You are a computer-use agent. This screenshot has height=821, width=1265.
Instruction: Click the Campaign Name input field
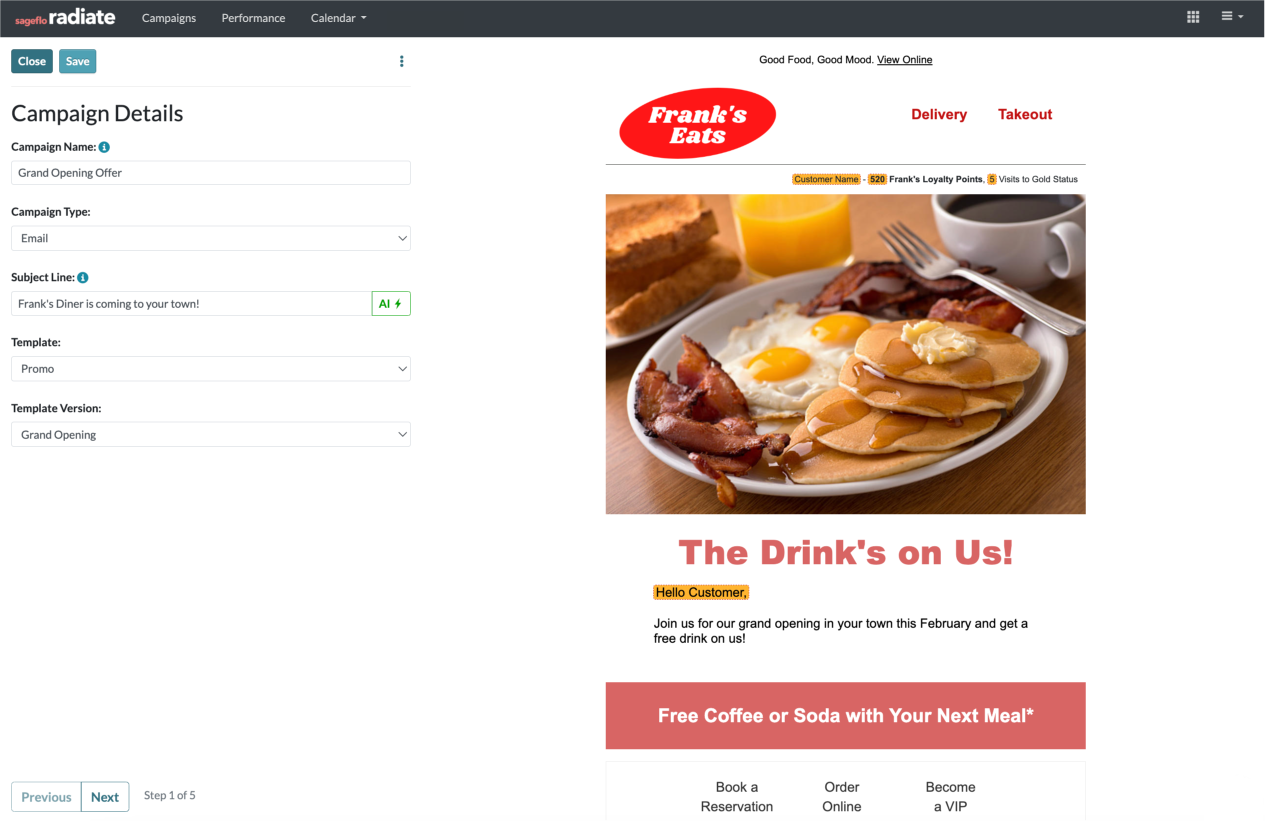pyautogui.click(x=211, y=173)
